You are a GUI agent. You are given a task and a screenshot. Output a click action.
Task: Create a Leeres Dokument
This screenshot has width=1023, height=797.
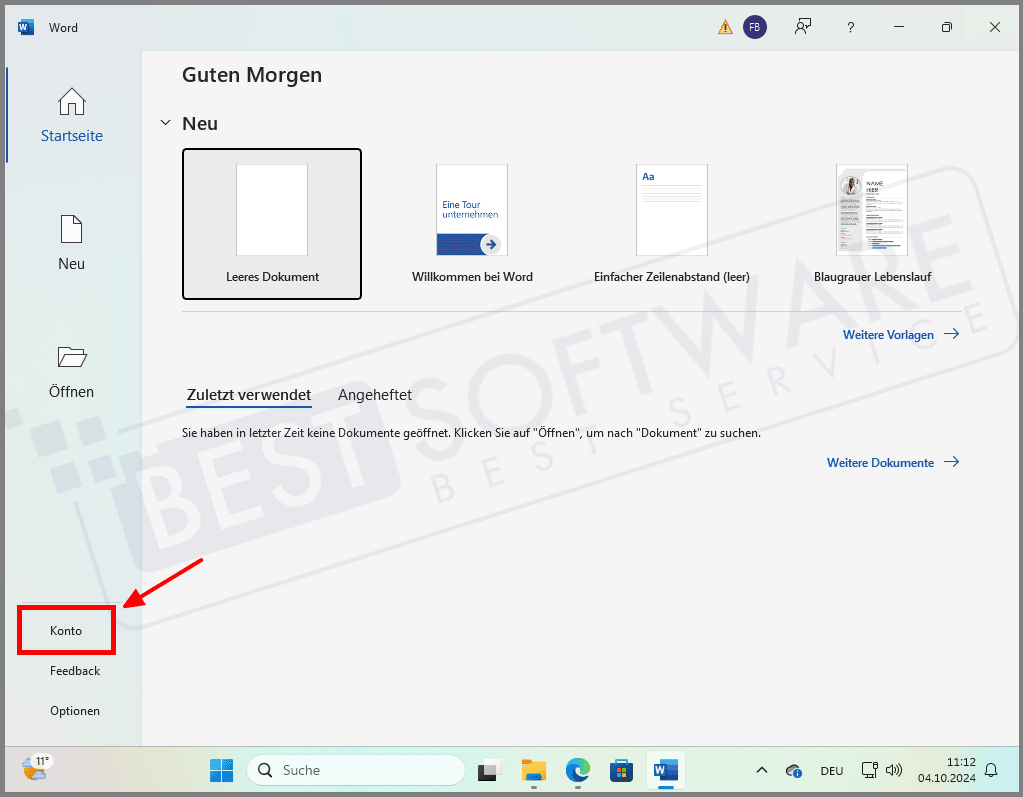(272, 224)
